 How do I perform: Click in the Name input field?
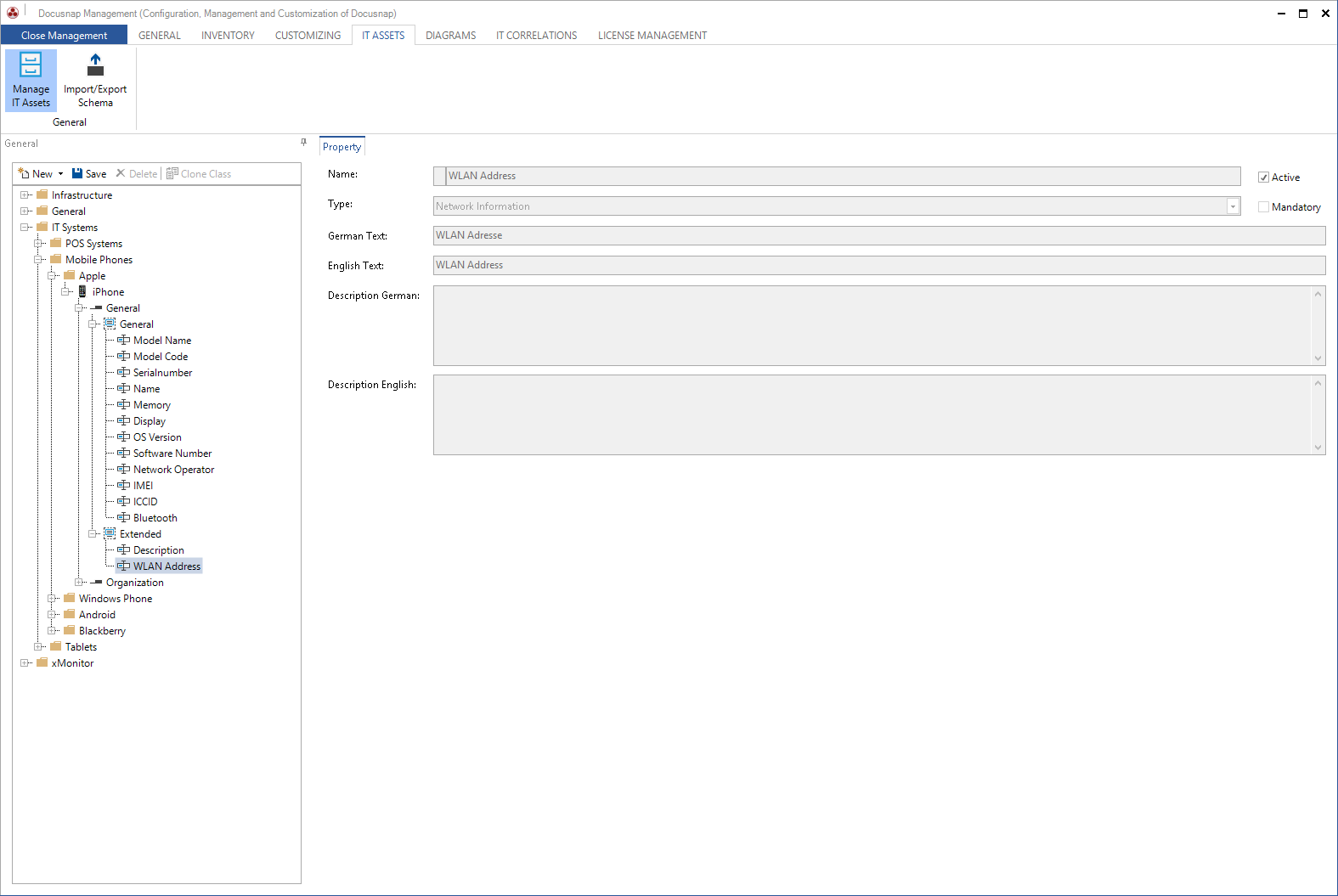click(837, 176)
